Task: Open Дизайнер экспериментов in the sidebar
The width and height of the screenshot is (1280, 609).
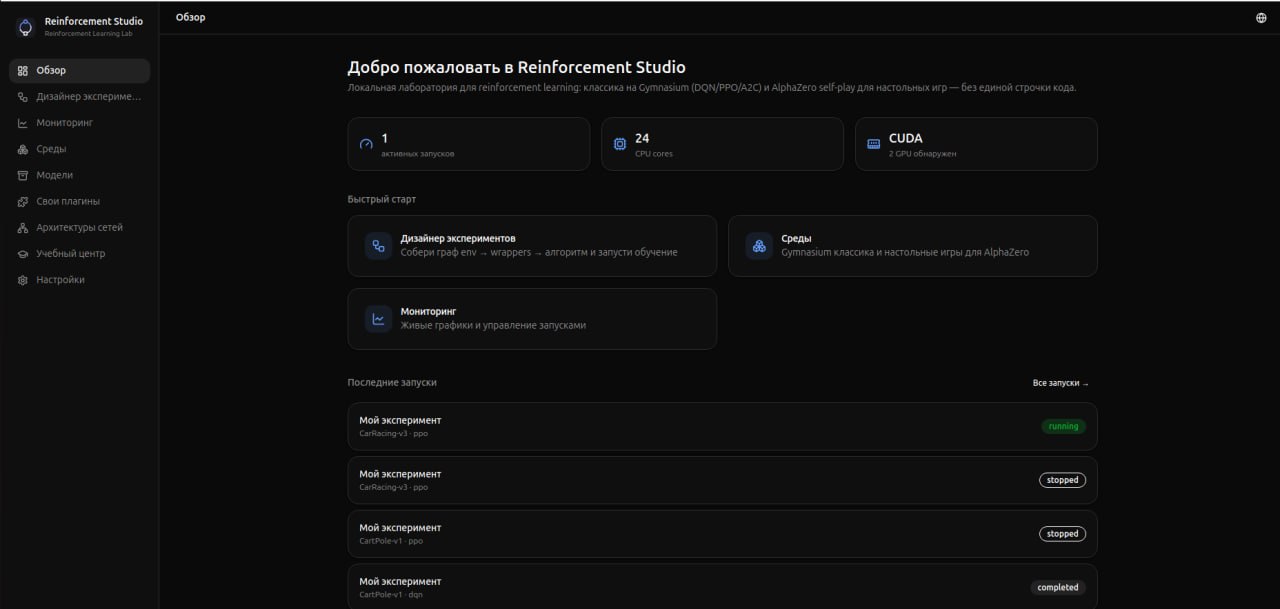Action: click(80, 97)
